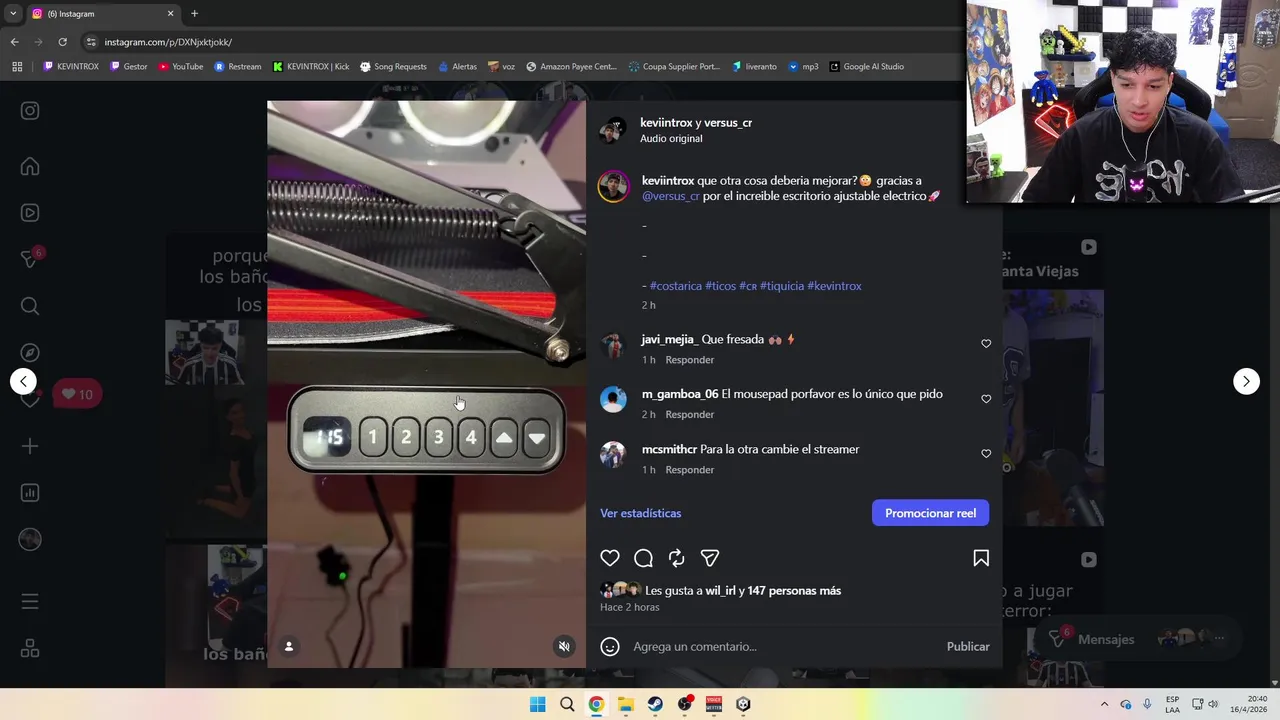1280x720 pixels.
Task: Open direct messages icon in sidebar
Action: point(30,259)
